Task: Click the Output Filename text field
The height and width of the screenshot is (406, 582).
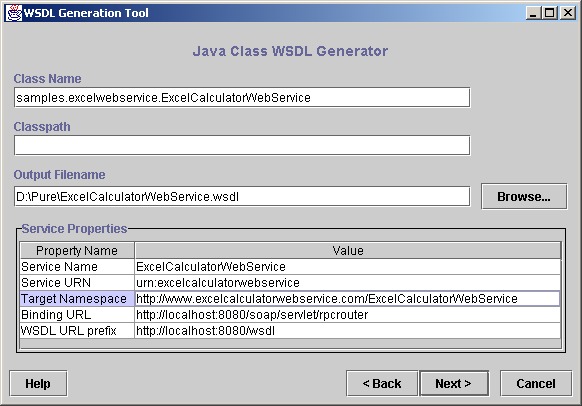Action: click(242, 196)
